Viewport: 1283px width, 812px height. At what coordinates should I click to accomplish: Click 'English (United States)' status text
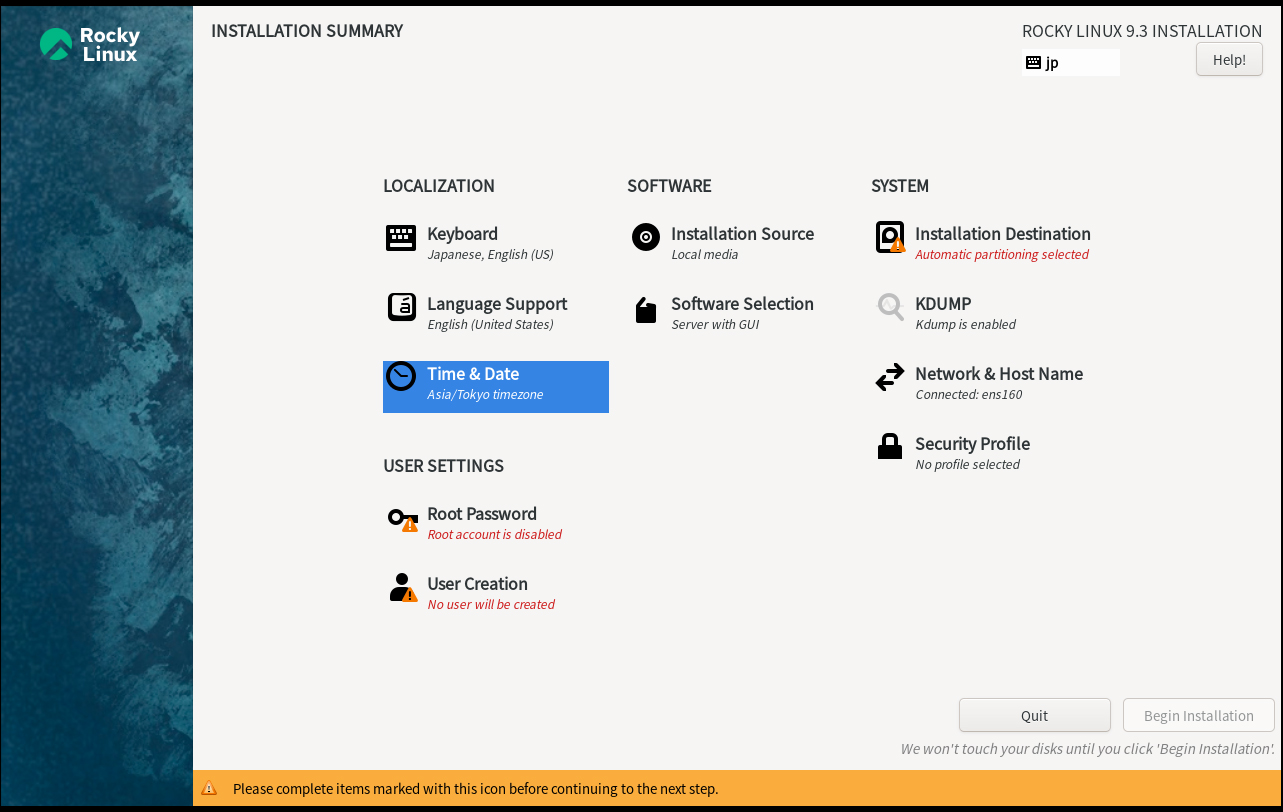(490, 325)
